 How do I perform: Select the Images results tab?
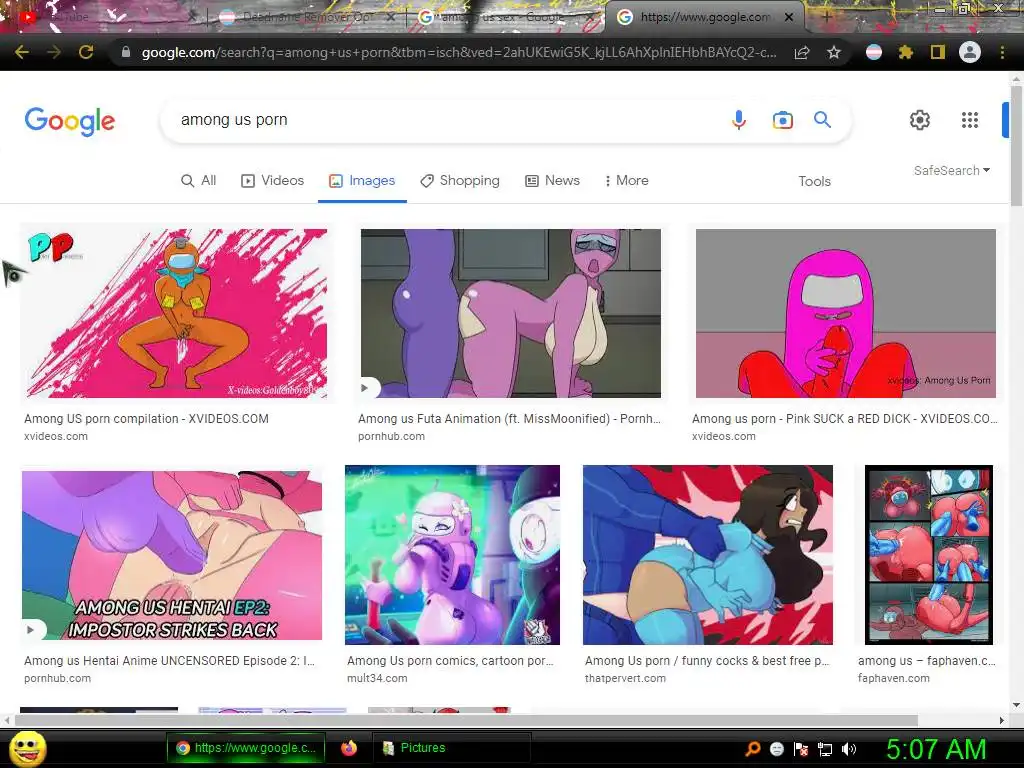pos(362,180)
